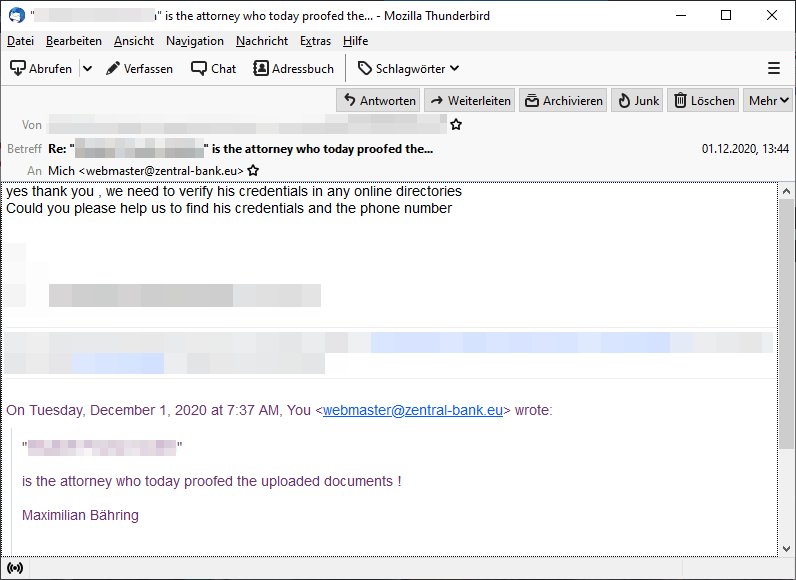The height and width of the screenshot is (580, 796).
Task: Open the Nachricht menu
Action: (x=262, y=41)
